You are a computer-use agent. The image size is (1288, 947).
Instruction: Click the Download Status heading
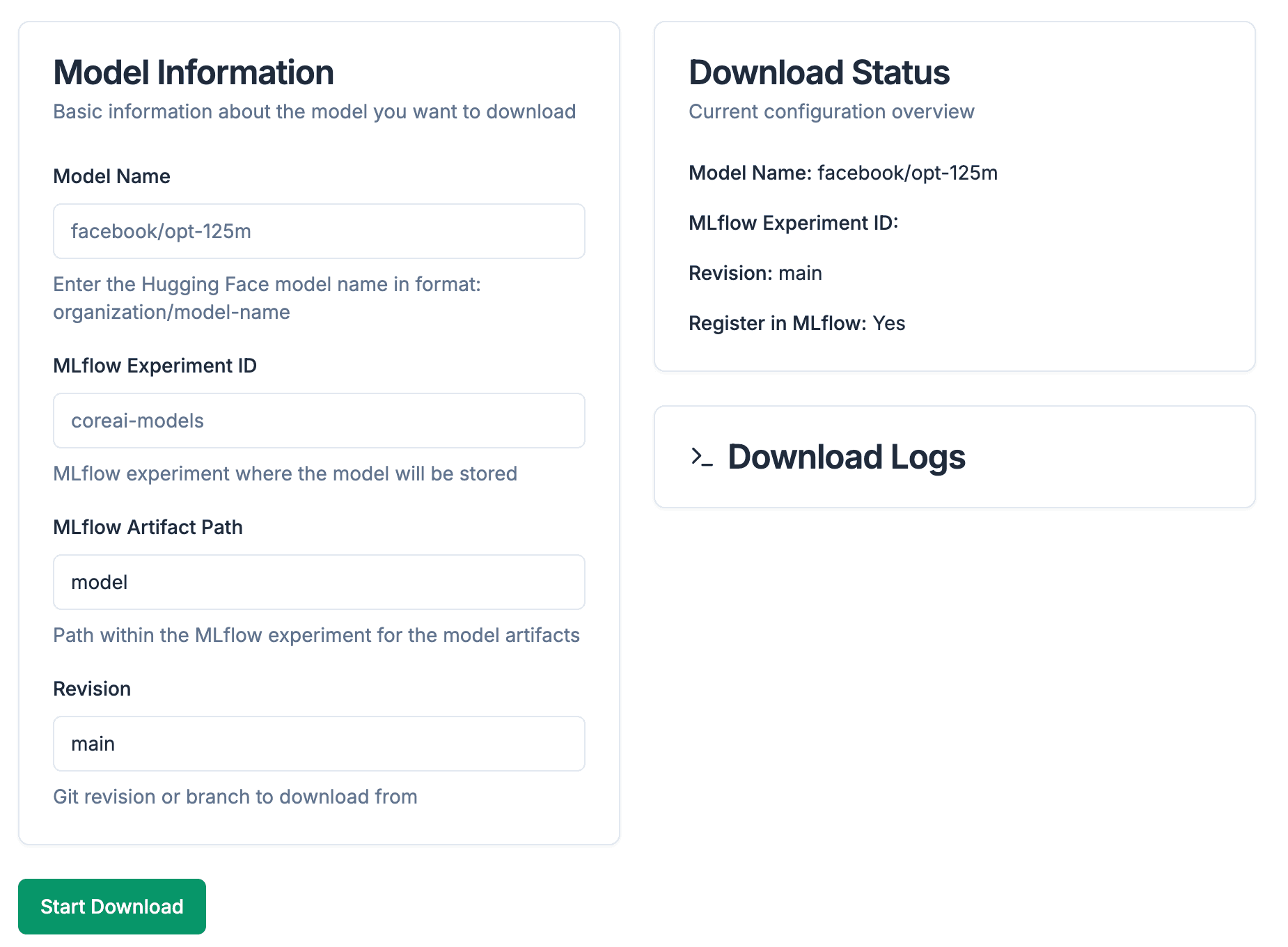(819, 72)
